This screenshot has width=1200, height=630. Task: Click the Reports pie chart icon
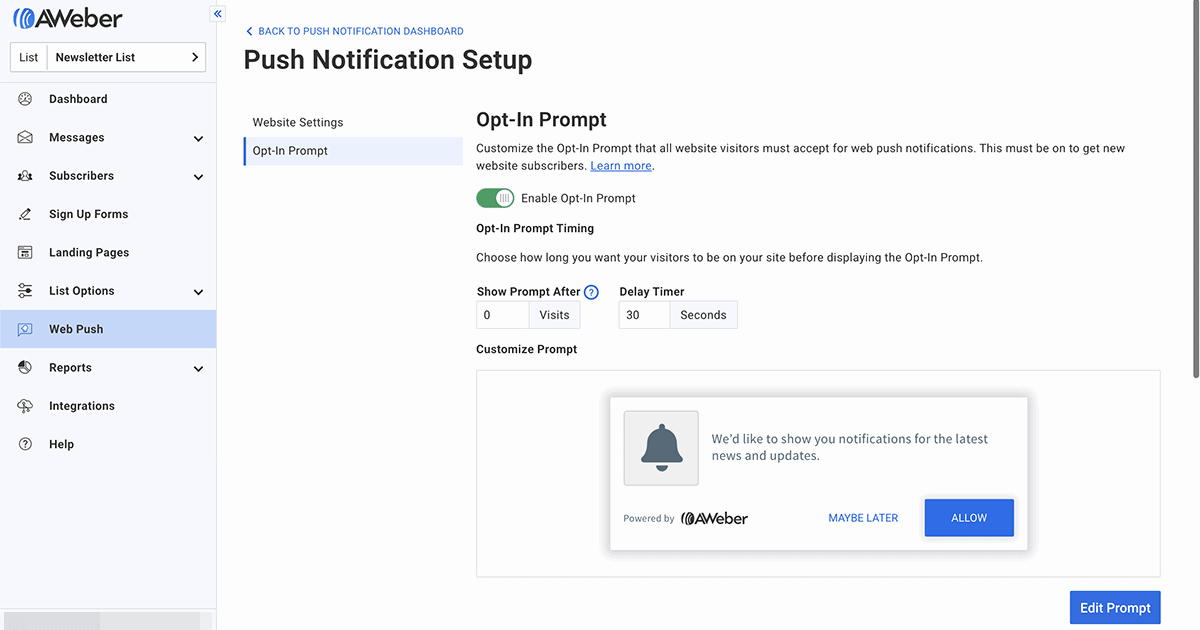click(25, 367)
